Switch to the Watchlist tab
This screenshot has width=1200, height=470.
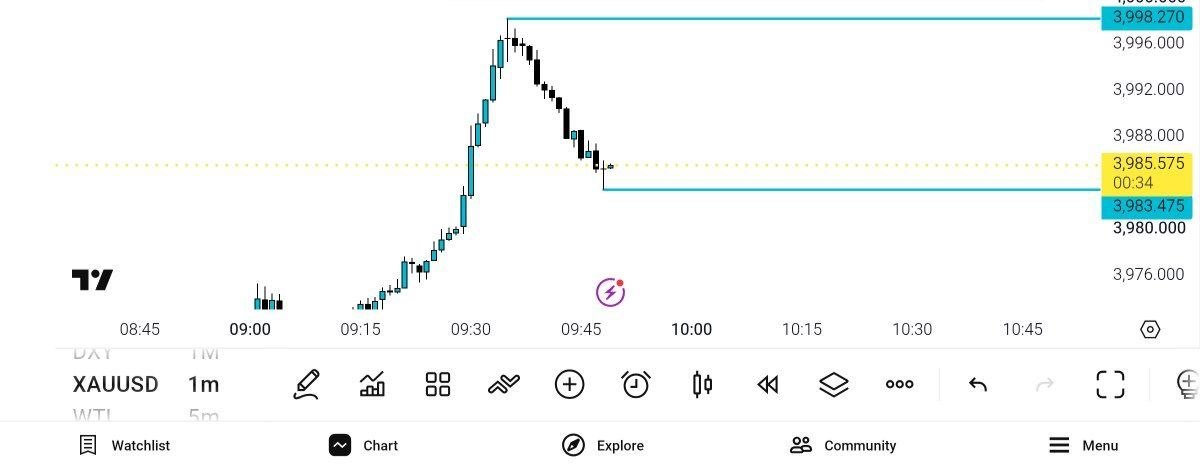pyautogui.click(x=125, y=445)
